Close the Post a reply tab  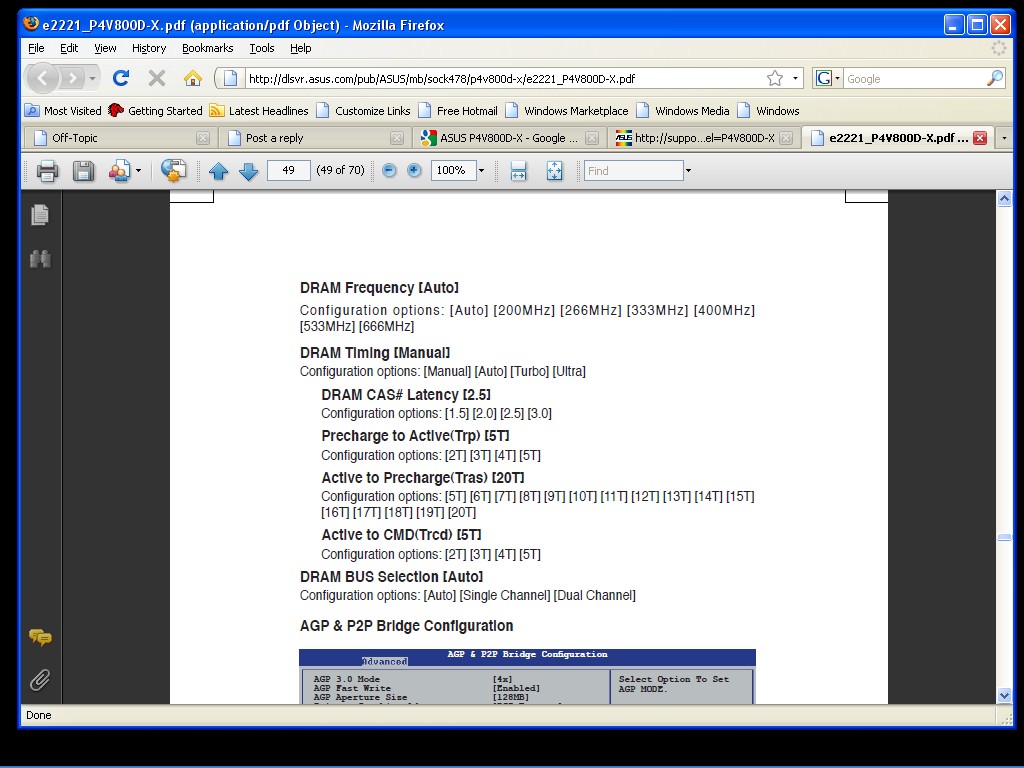pos(396,138)
